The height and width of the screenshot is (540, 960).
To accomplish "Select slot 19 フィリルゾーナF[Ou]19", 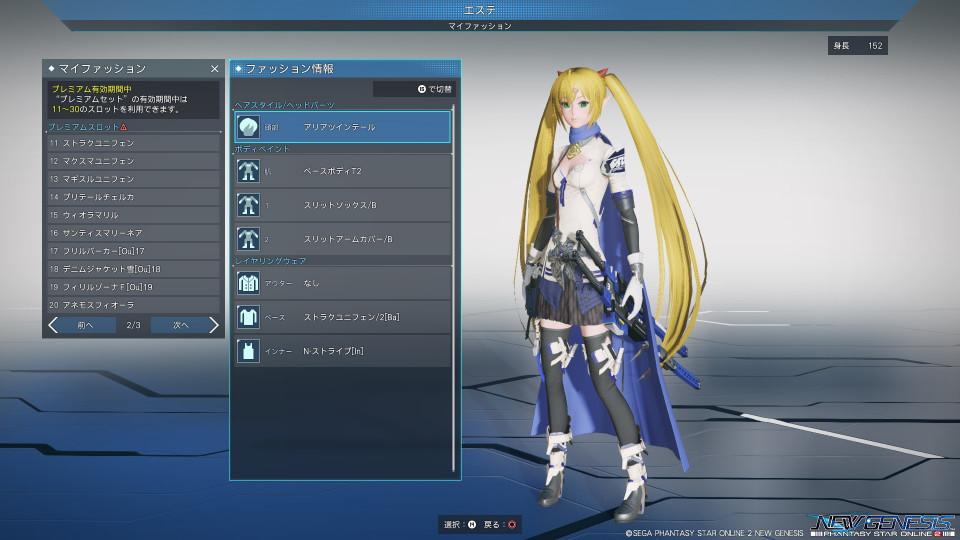I will tap(133, 287).
